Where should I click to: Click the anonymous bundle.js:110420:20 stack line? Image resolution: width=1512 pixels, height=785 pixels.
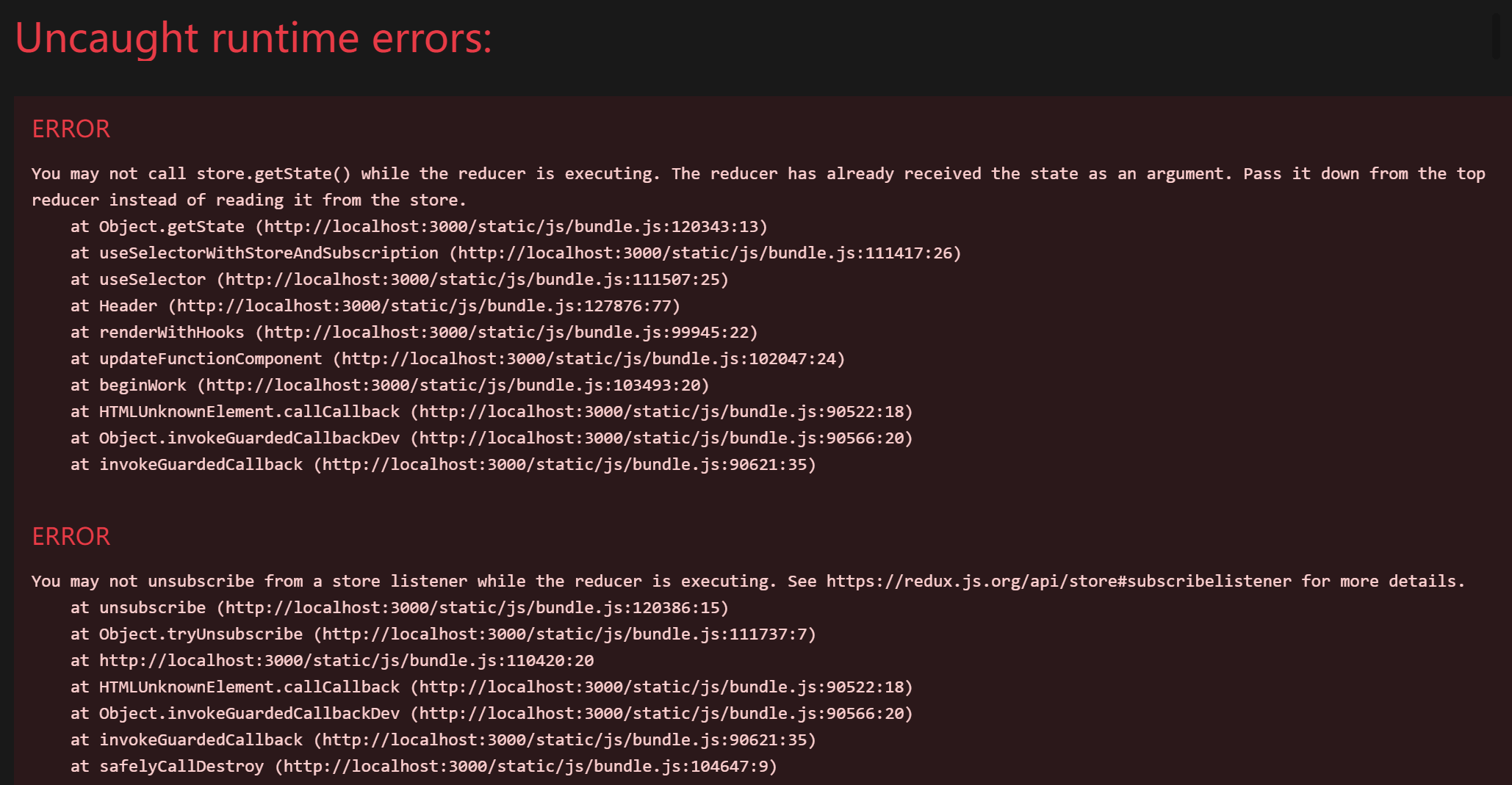point(332,660)
